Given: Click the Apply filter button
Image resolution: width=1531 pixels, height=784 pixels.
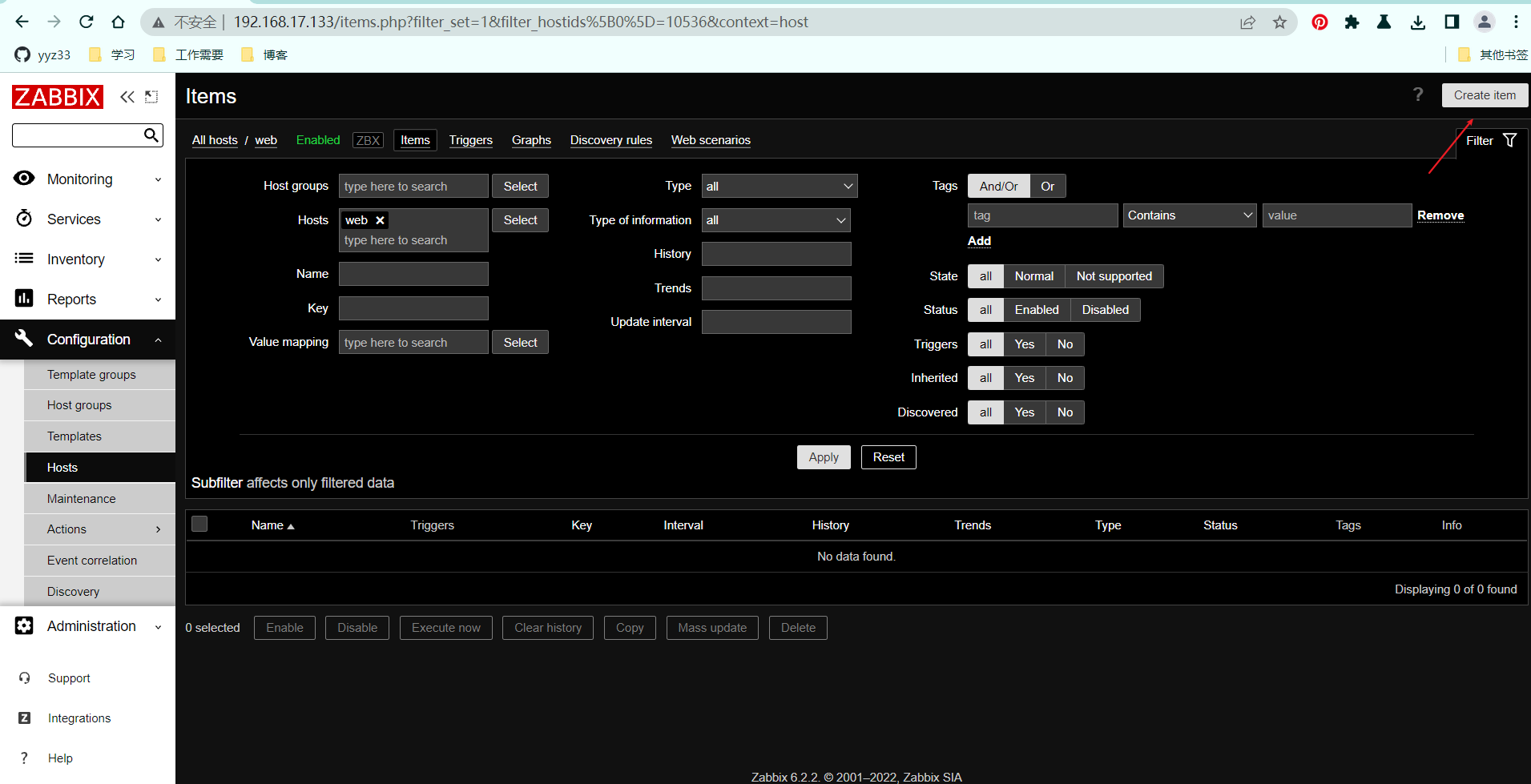Looking at the screenshot, I should tap(823, 457).
